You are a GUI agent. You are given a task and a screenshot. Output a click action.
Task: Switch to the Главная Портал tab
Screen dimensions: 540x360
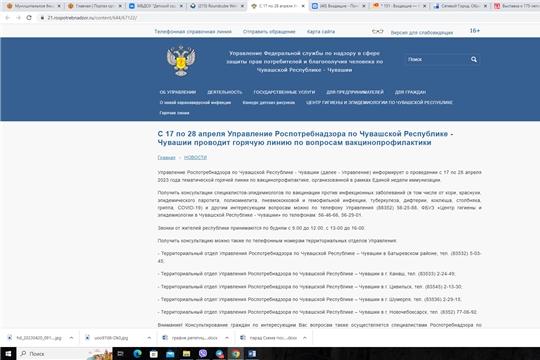tap(94, 6)
